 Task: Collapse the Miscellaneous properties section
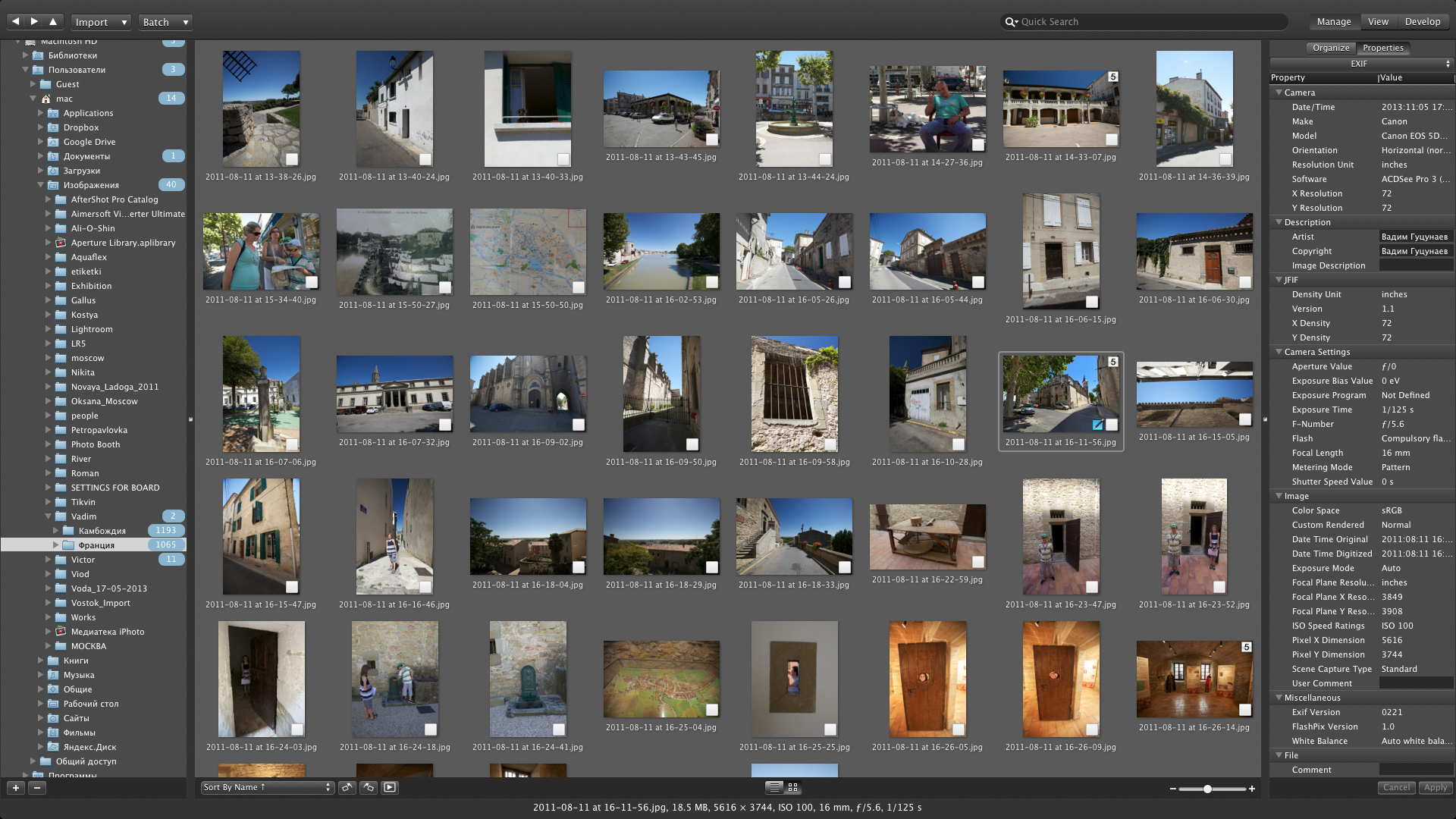click(x=1279, y=698)
